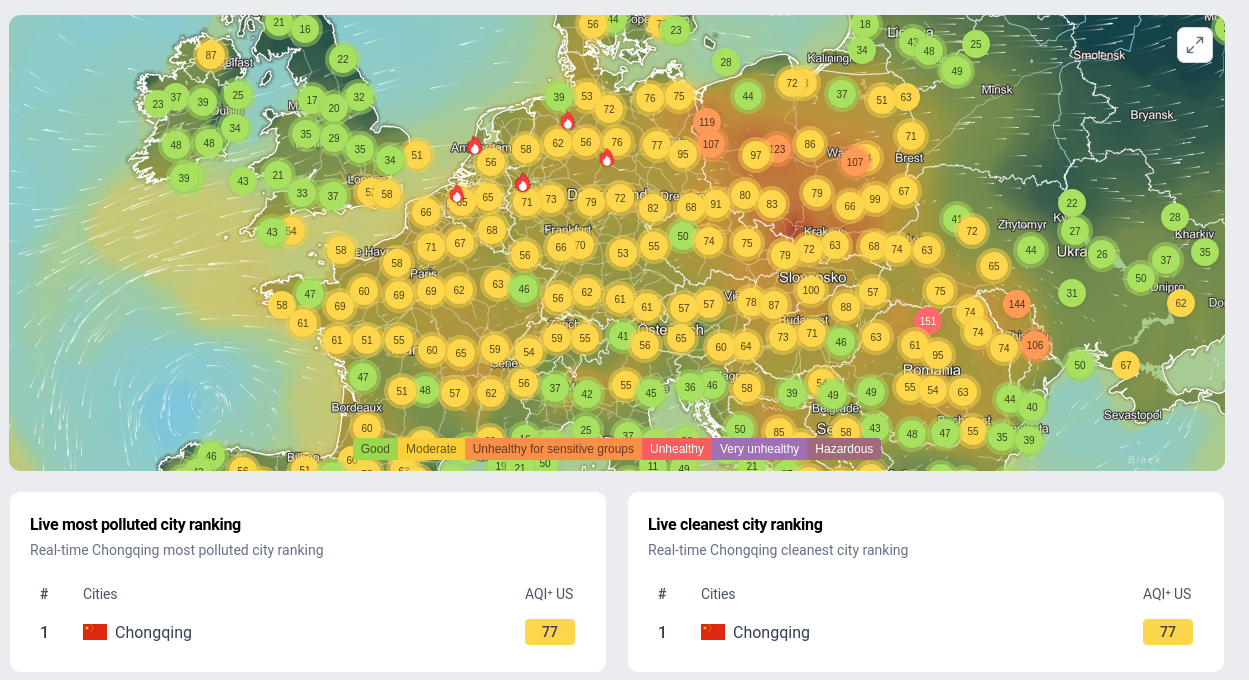Select the fire icon beneath the 76 marker near 56
This screenshot has height=680, width=1249.
[x=606, y=158]
